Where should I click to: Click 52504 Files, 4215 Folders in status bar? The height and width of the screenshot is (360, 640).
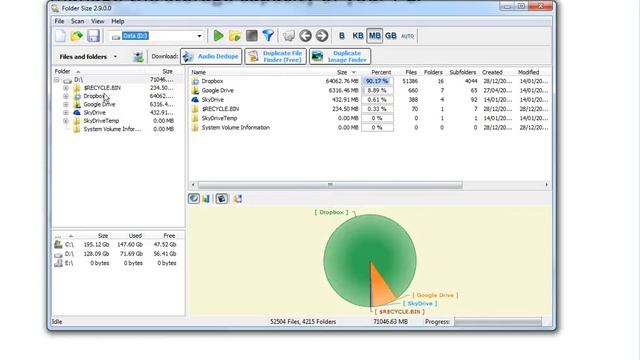coord(303,322)
